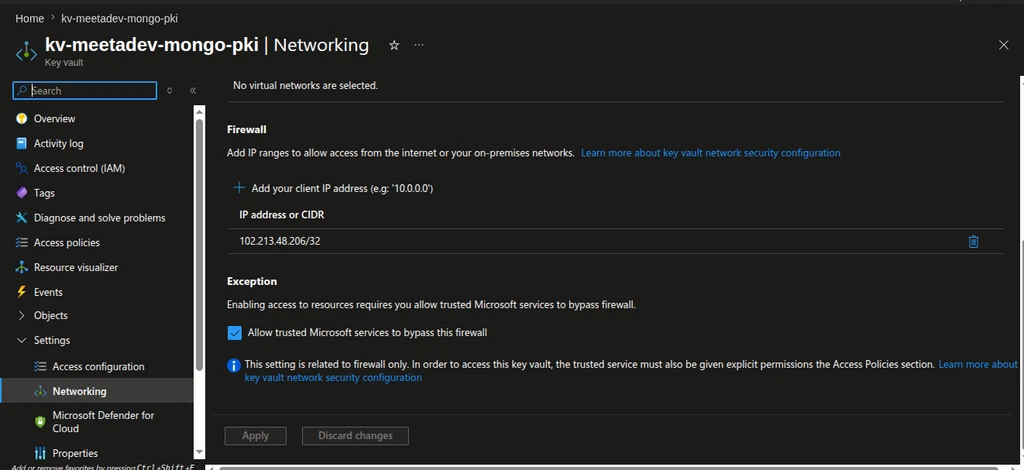
Task: Click the Overview lightbulb icon
Action: (22, 119)
